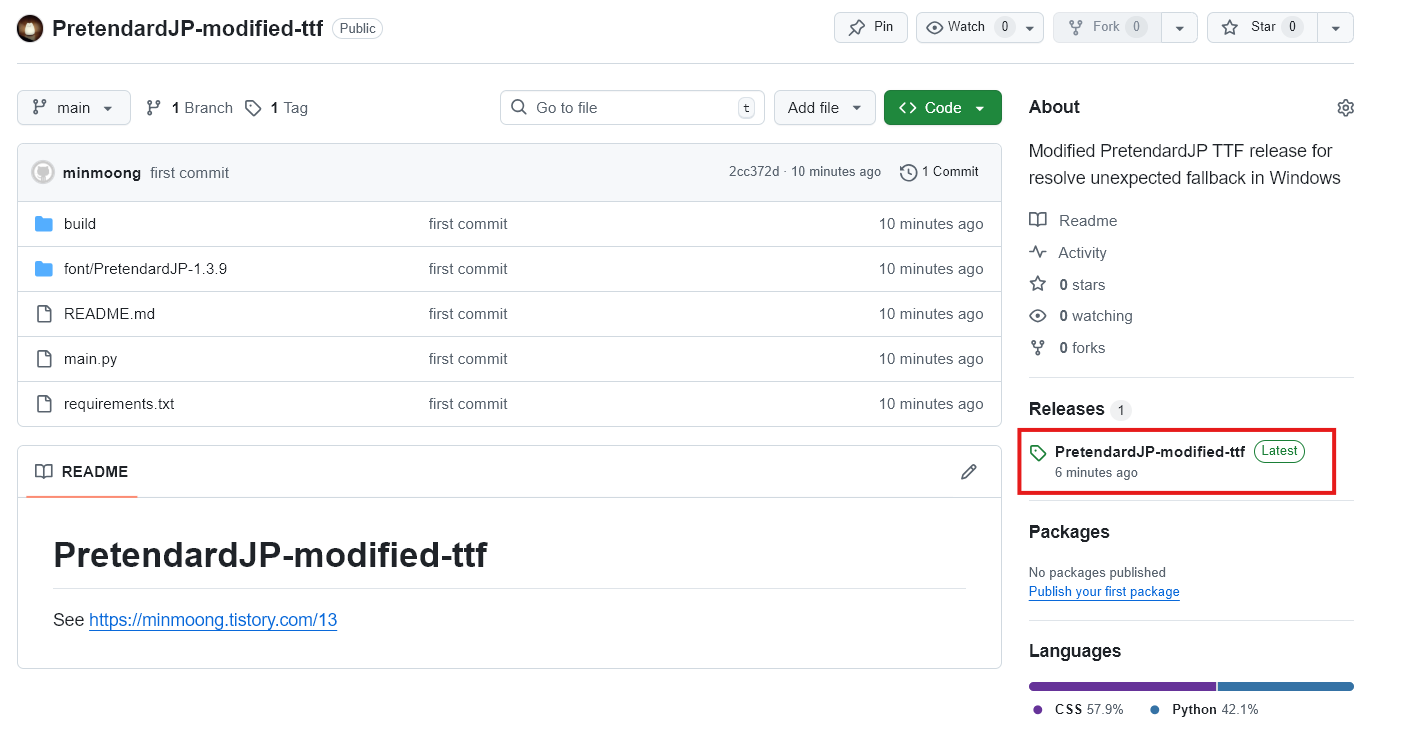
Task: Open the first commit message in the header row
Action: [190, 173]
